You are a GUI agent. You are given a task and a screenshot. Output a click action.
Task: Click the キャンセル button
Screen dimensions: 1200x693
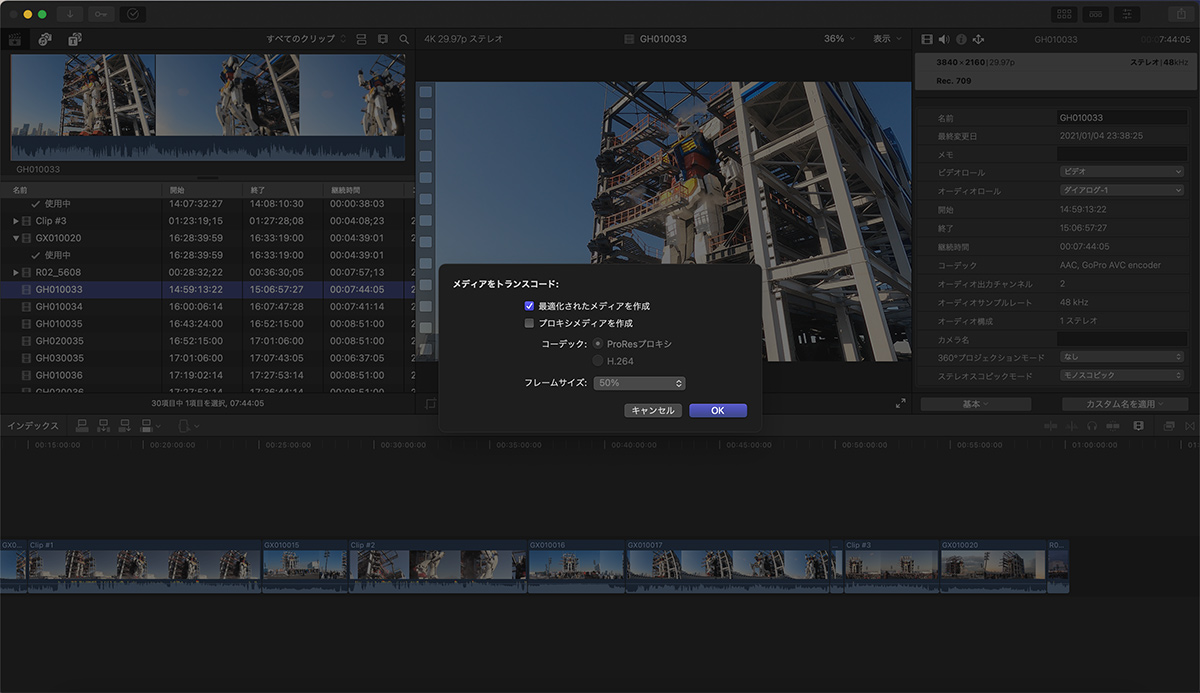pyautogui.click(x=652, y=411)
